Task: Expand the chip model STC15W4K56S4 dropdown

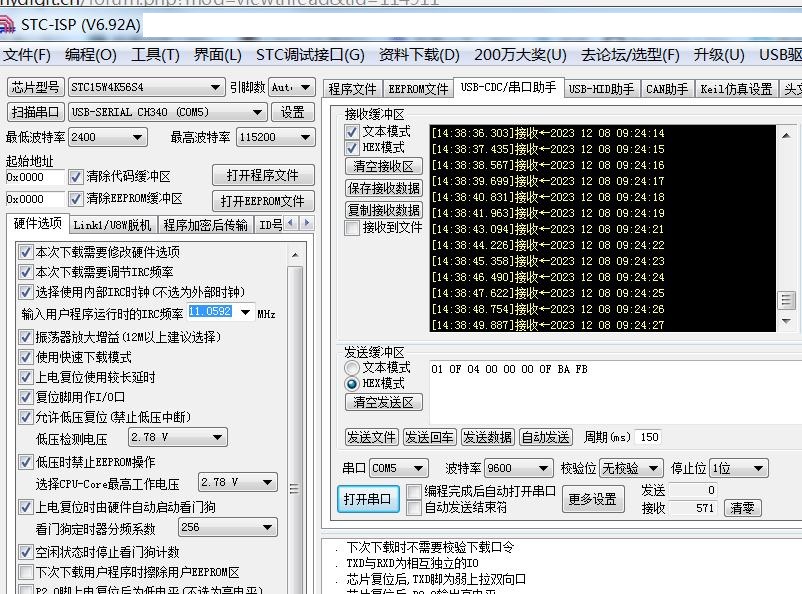Action: tap(216, 87)
